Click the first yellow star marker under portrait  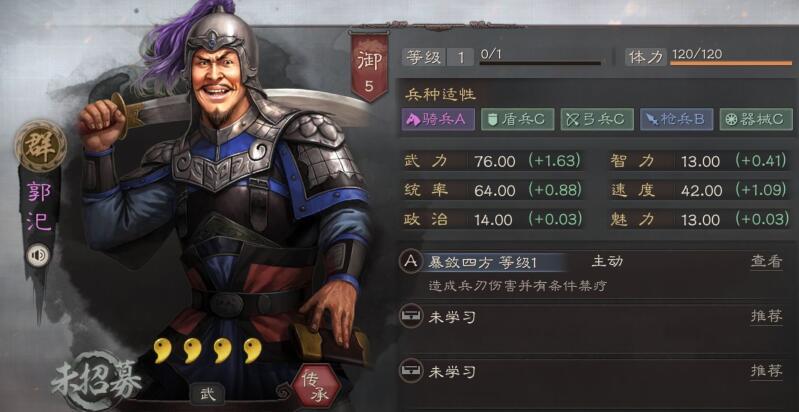(163, 350)
